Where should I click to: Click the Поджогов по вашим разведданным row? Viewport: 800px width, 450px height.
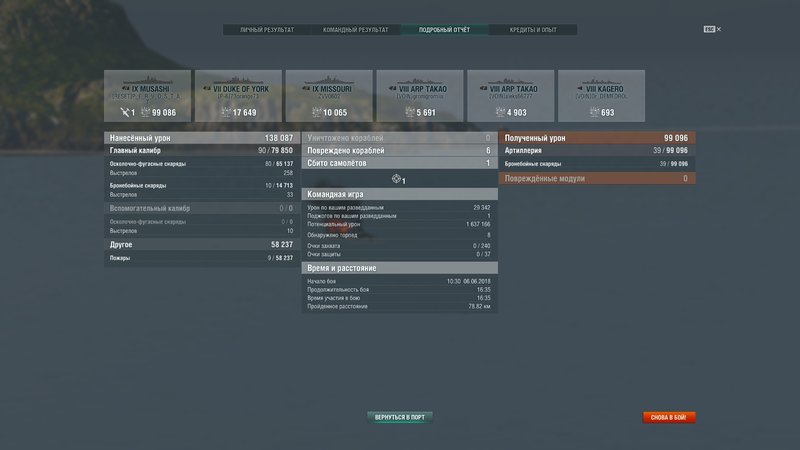tap(399, 216)
